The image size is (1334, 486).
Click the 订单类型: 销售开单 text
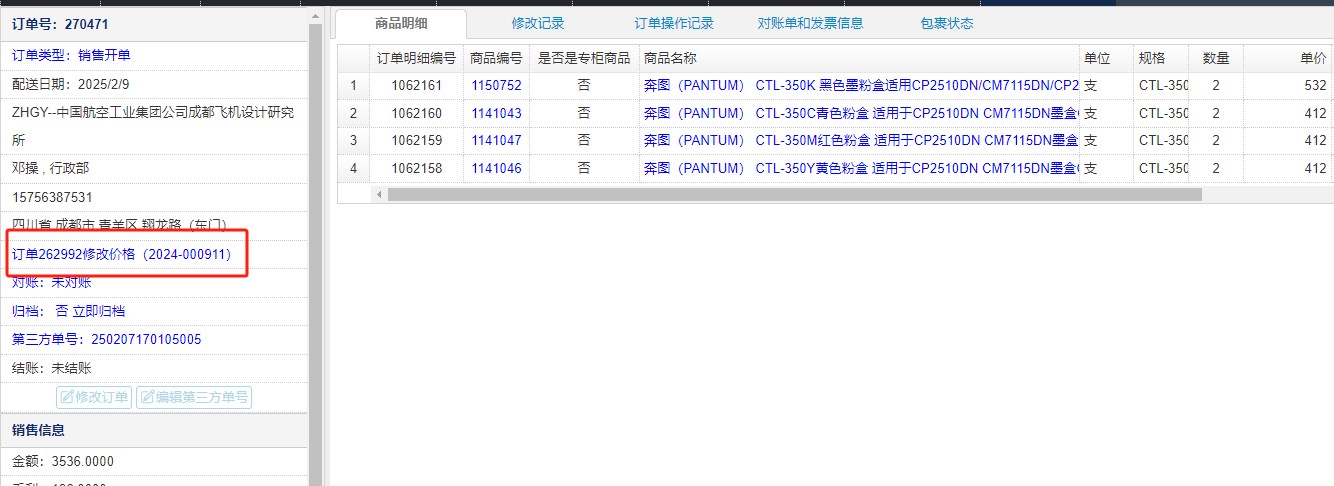(71, 56)
